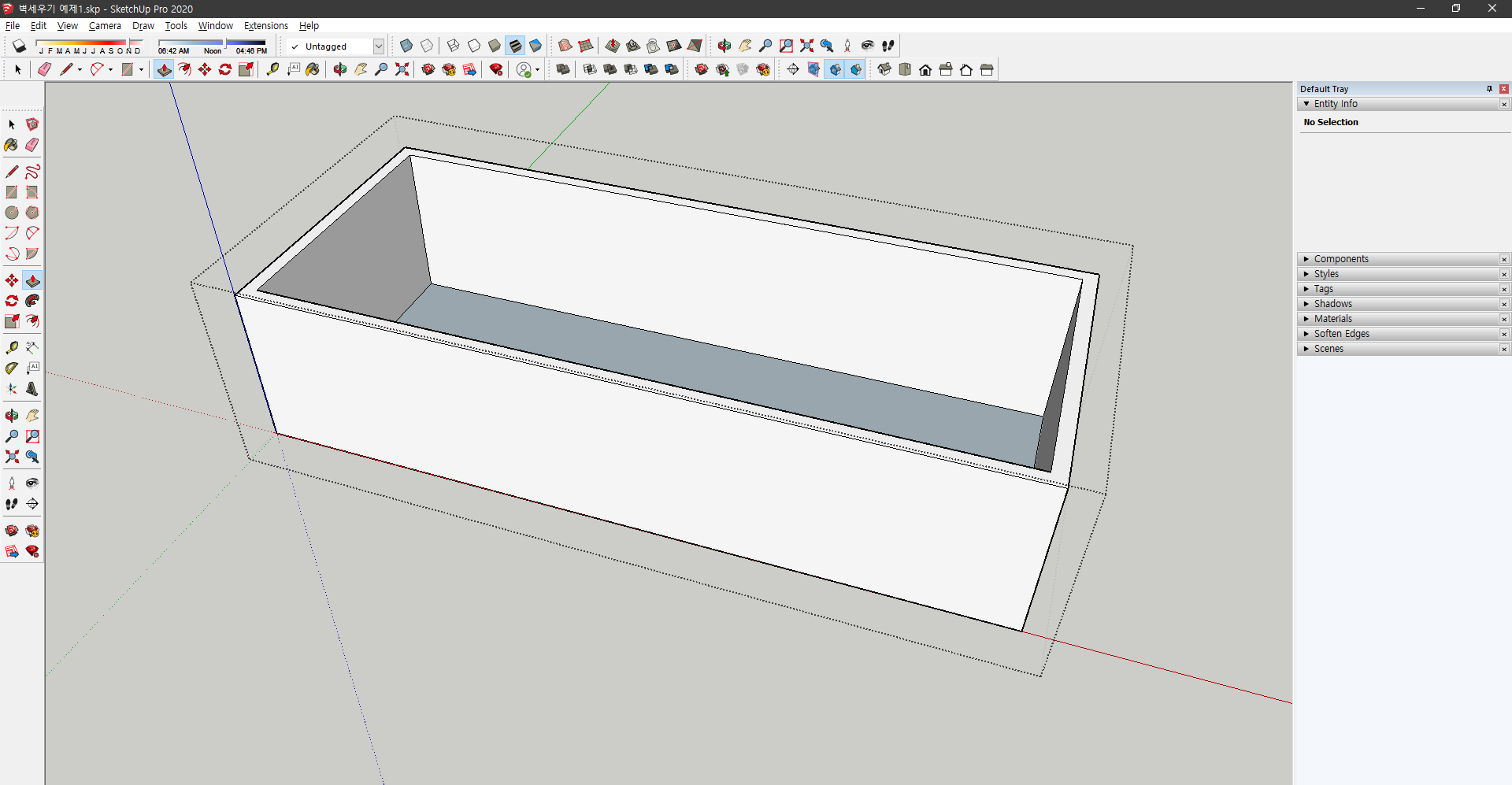Close the Scenes panel with its x button
Image resolution: width=1512 pixels, height=785 pixels.
point(1504,349)
